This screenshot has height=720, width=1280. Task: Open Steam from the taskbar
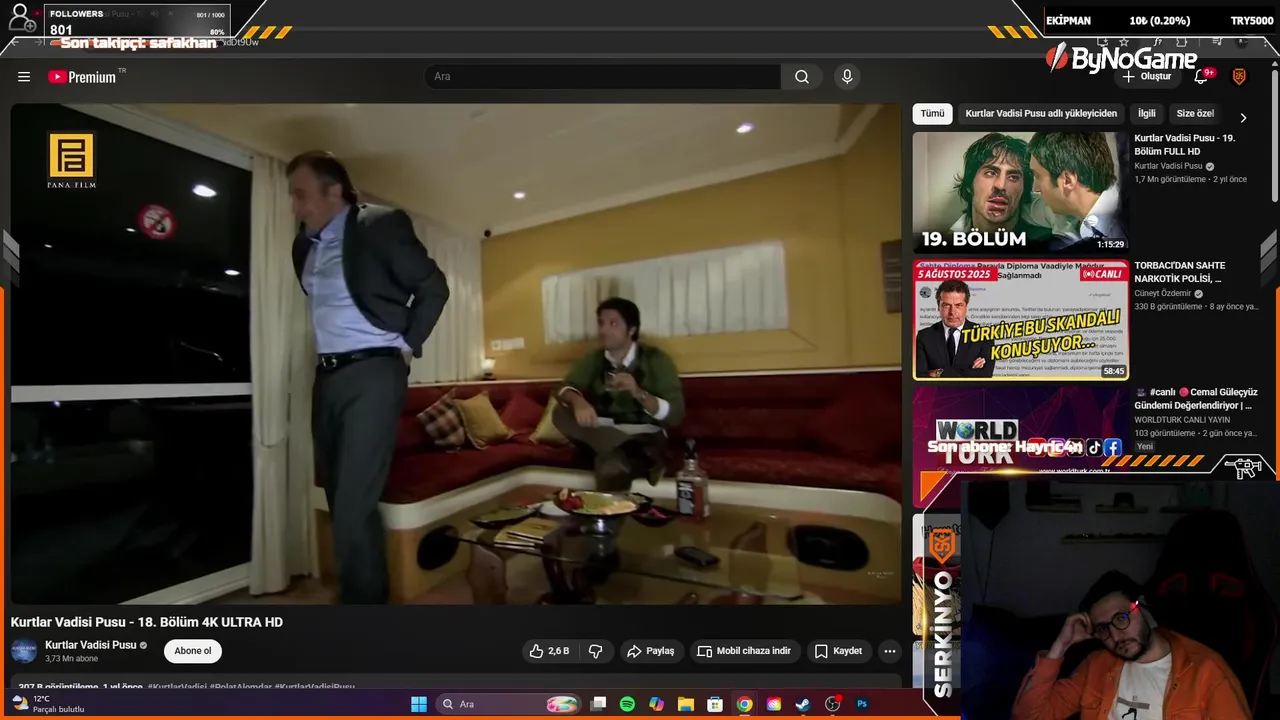coord(803,704)
